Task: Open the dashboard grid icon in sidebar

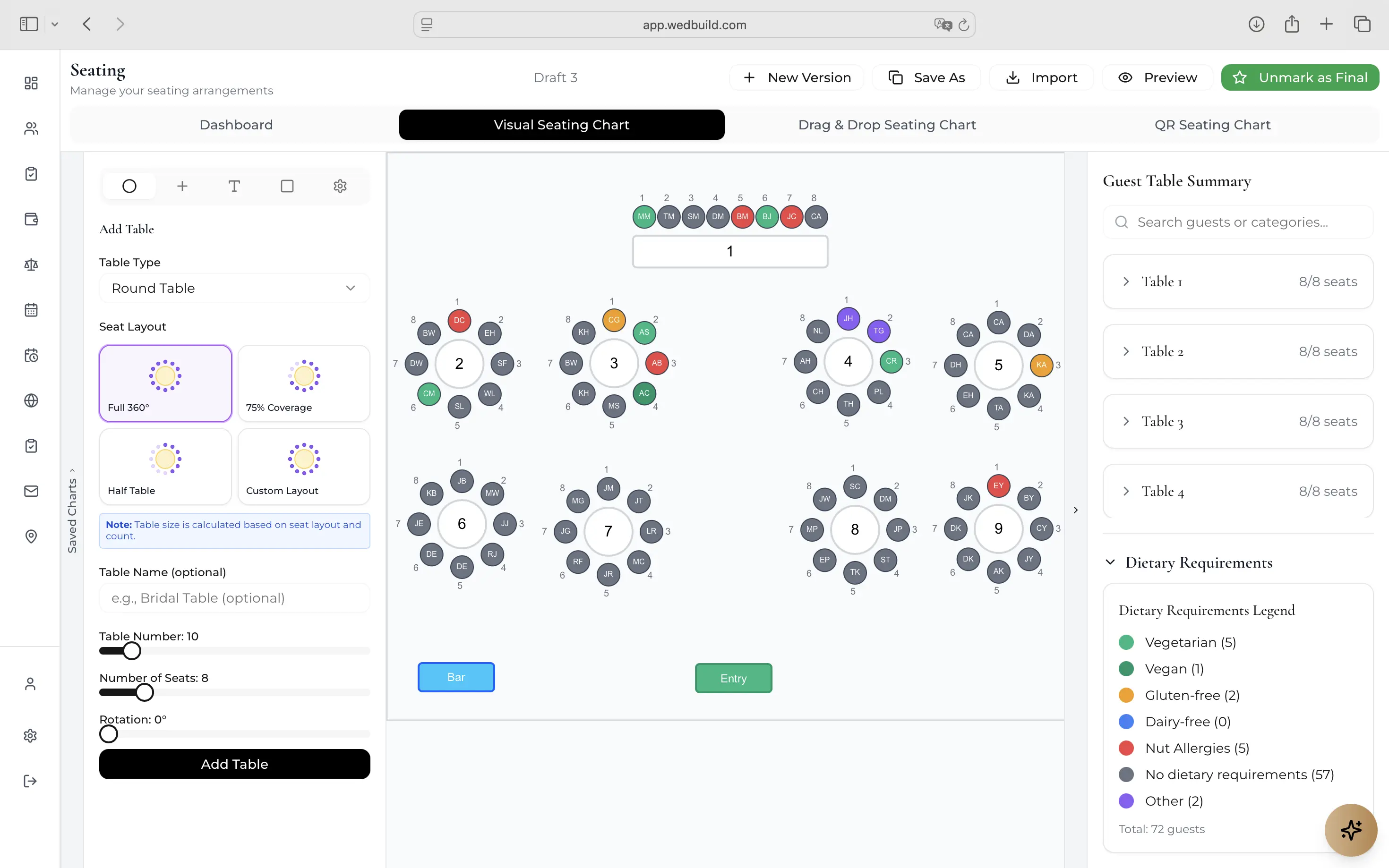Action: click(x=31, y=83)
